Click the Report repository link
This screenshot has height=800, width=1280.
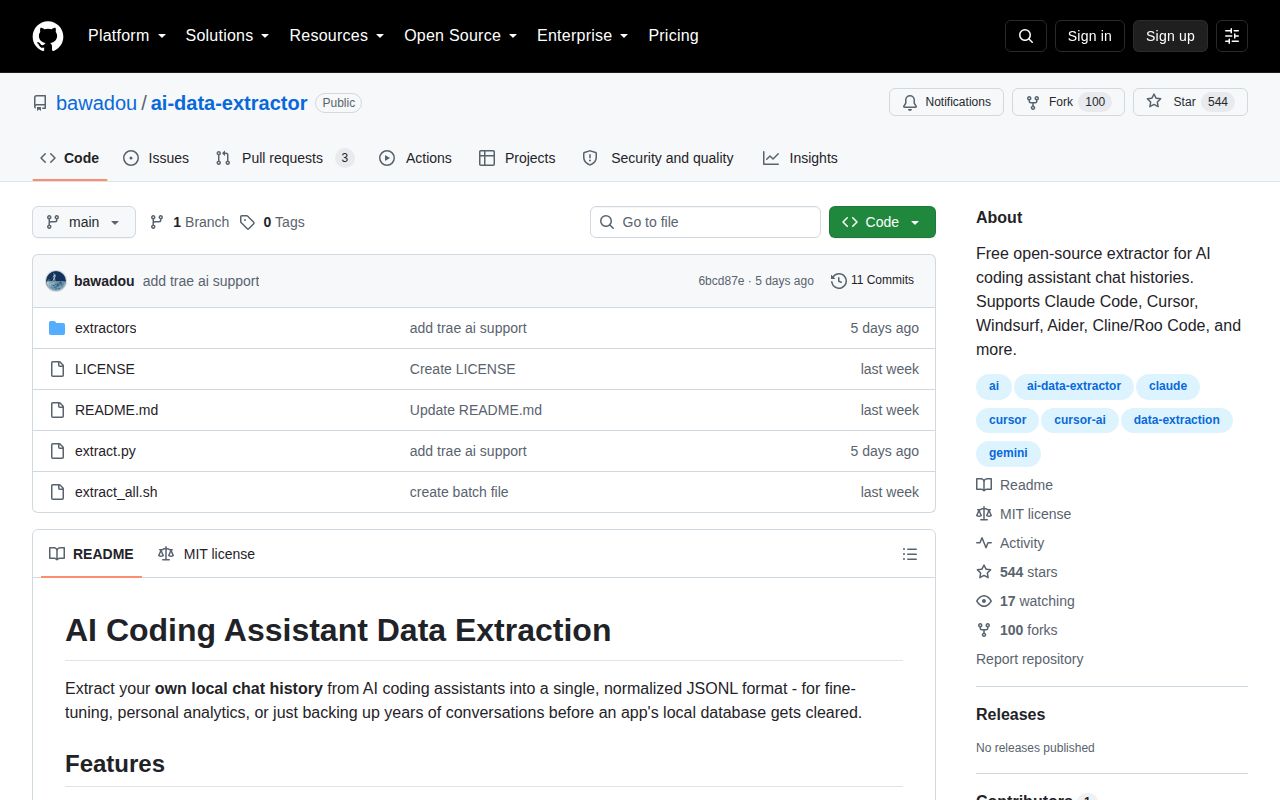click(1029, 659)
